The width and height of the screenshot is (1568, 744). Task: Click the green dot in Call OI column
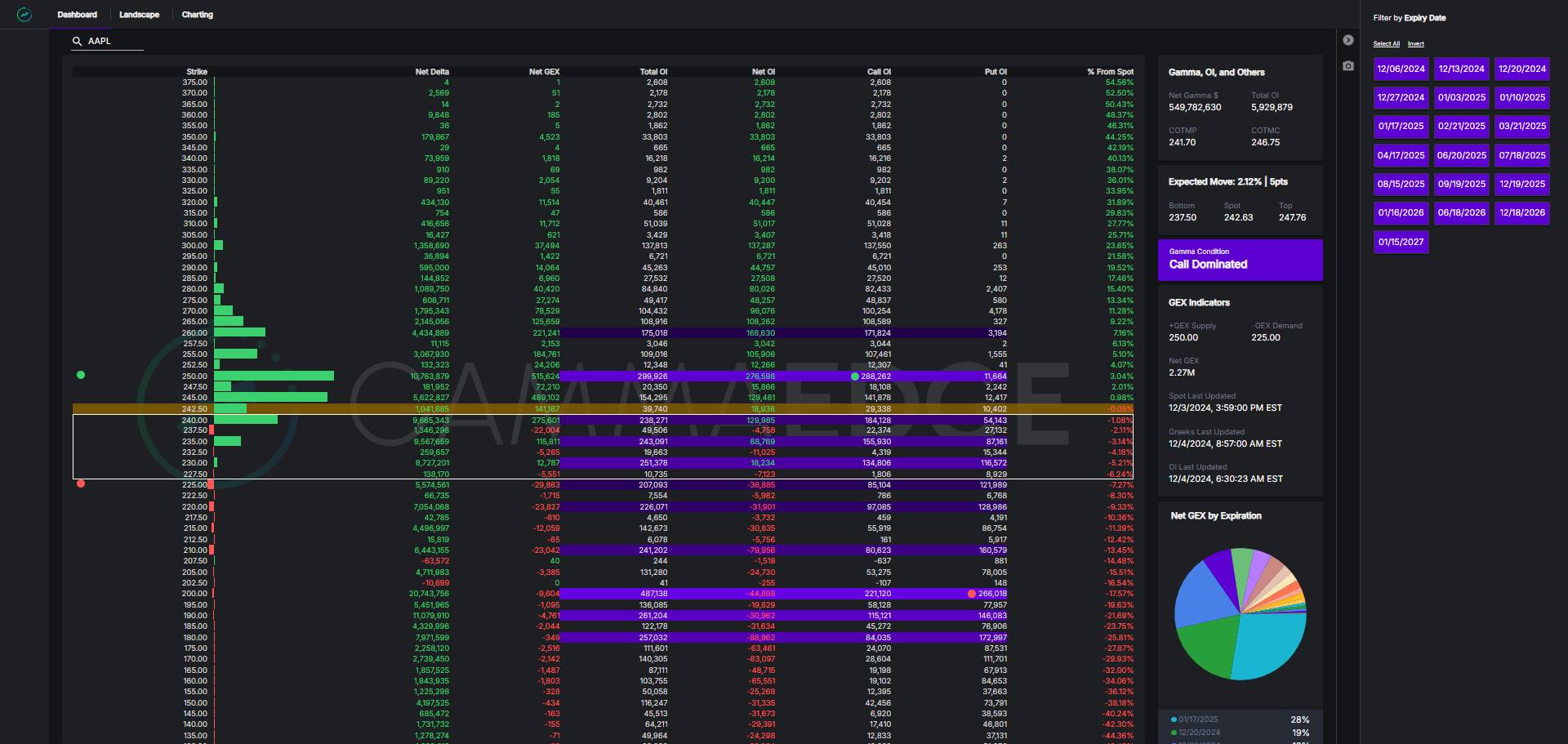[x=855, y=376]
